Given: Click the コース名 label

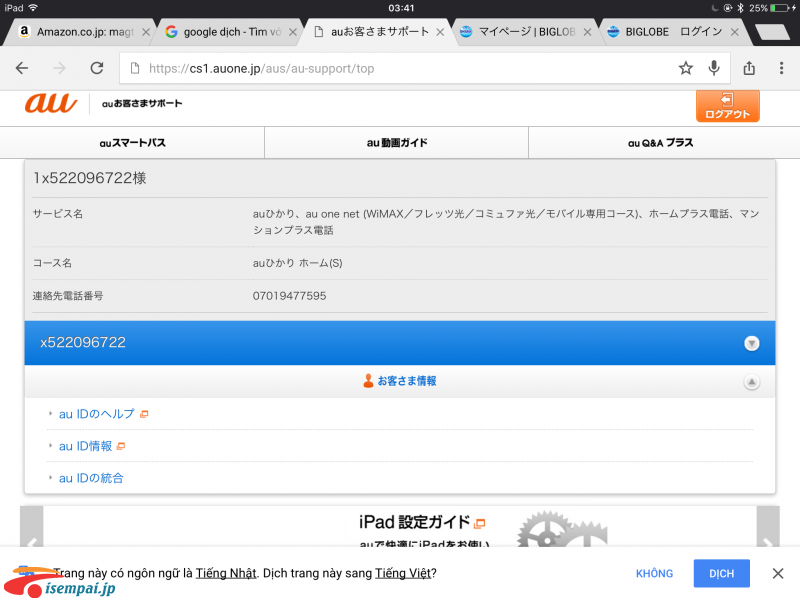Looking at the screenshot, I should tap(52, 263).
